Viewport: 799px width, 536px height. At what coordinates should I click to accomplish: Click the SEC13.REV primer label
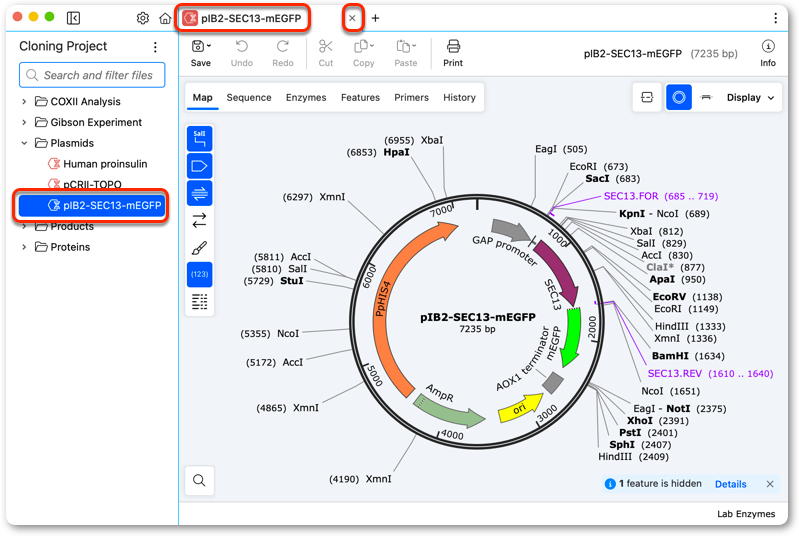[x=710, y=373]
